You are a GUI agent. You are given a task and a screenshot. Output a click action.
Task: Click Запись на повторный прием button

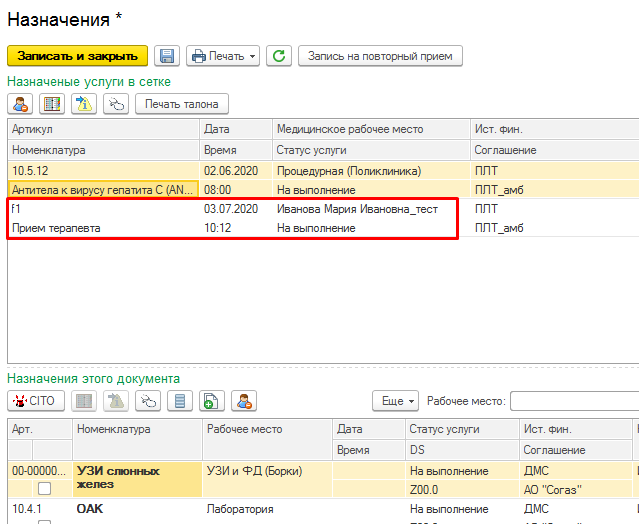coord(380,56)
